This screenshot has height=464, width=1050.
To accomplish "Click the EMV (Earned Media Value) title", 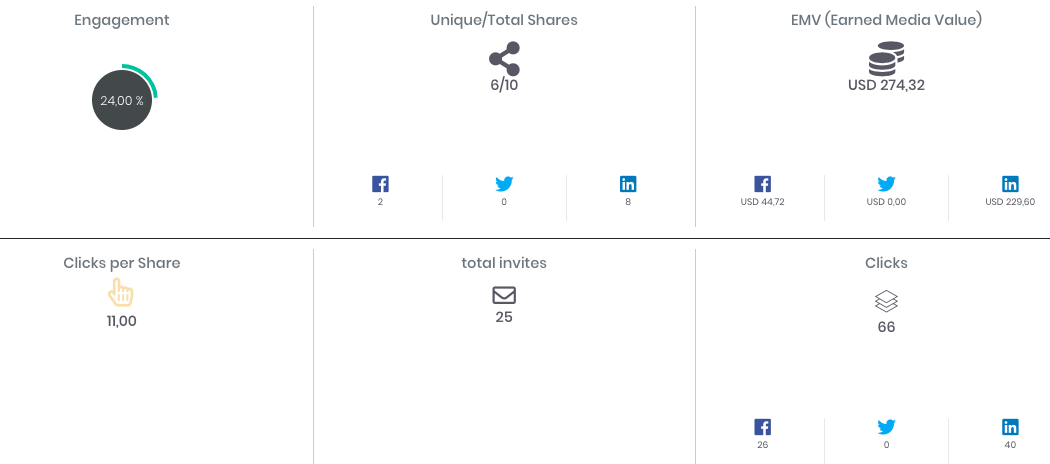I will pyautogui.click(x=886, y=20).
